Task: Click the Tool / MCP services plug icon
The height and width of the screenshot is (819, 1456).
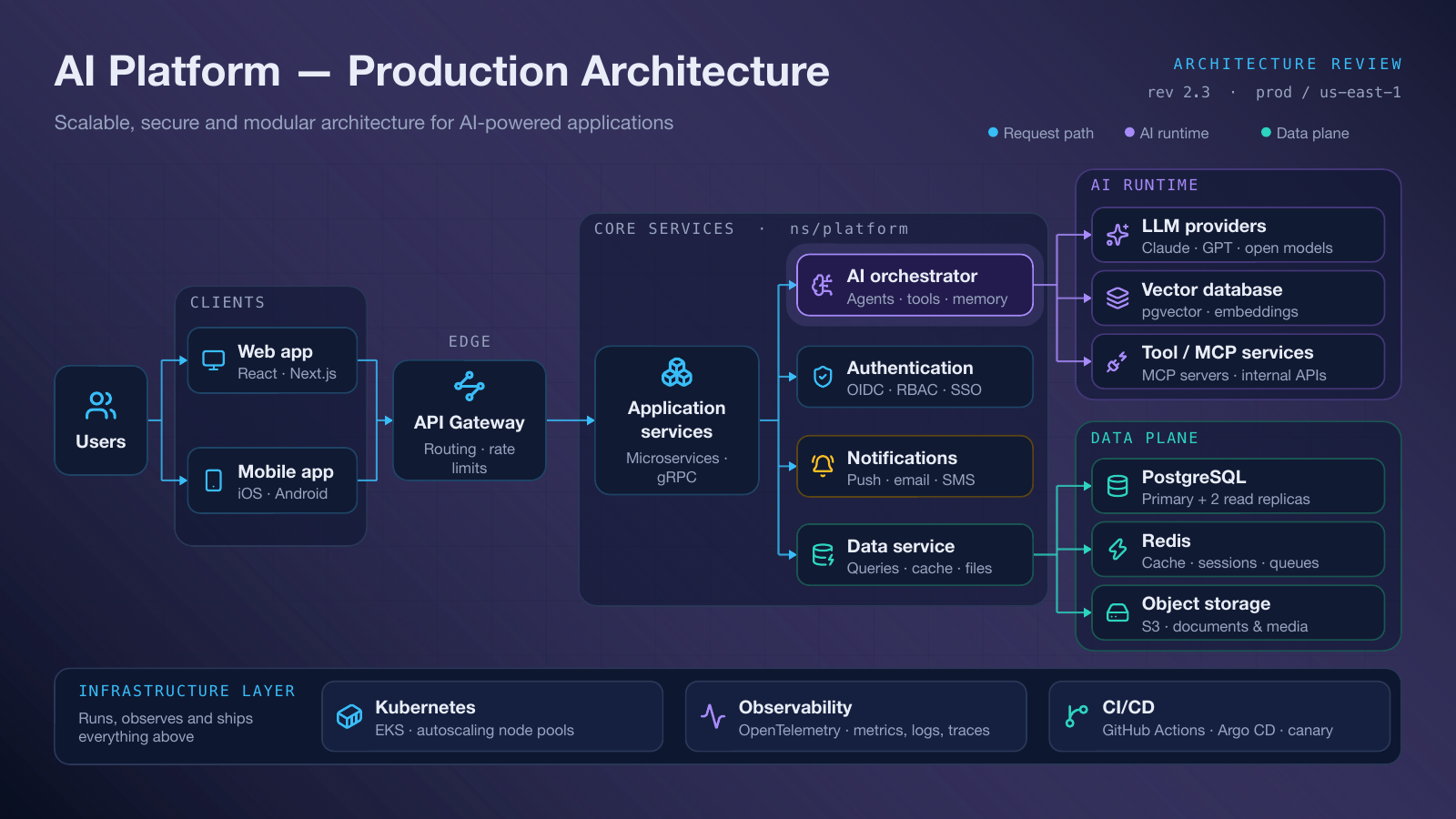Action: pyautogui.click(x=1117, y=362)
